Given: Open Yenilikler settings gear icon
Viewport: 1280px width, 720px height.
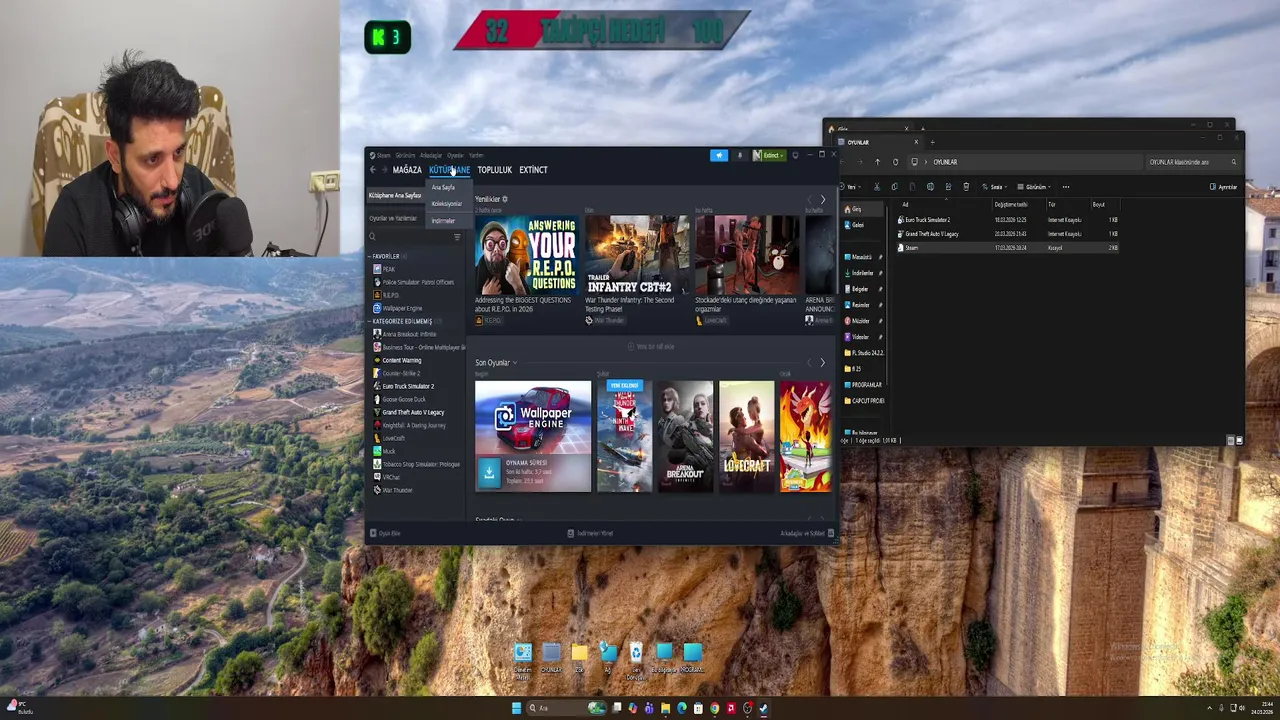Looking at the screenshot, I should 505,199.
